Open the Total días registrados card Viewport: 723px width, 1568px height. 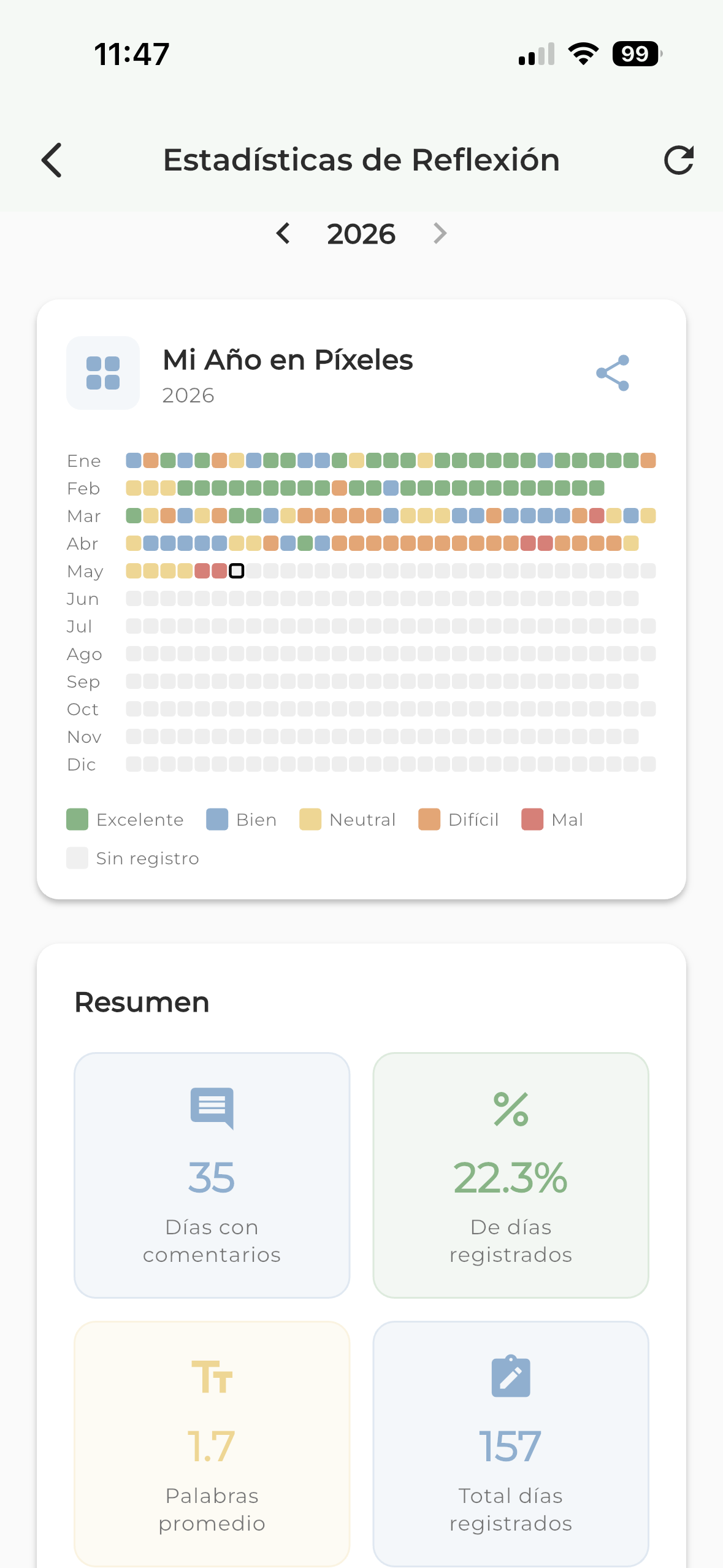(x=511, y=1444)
